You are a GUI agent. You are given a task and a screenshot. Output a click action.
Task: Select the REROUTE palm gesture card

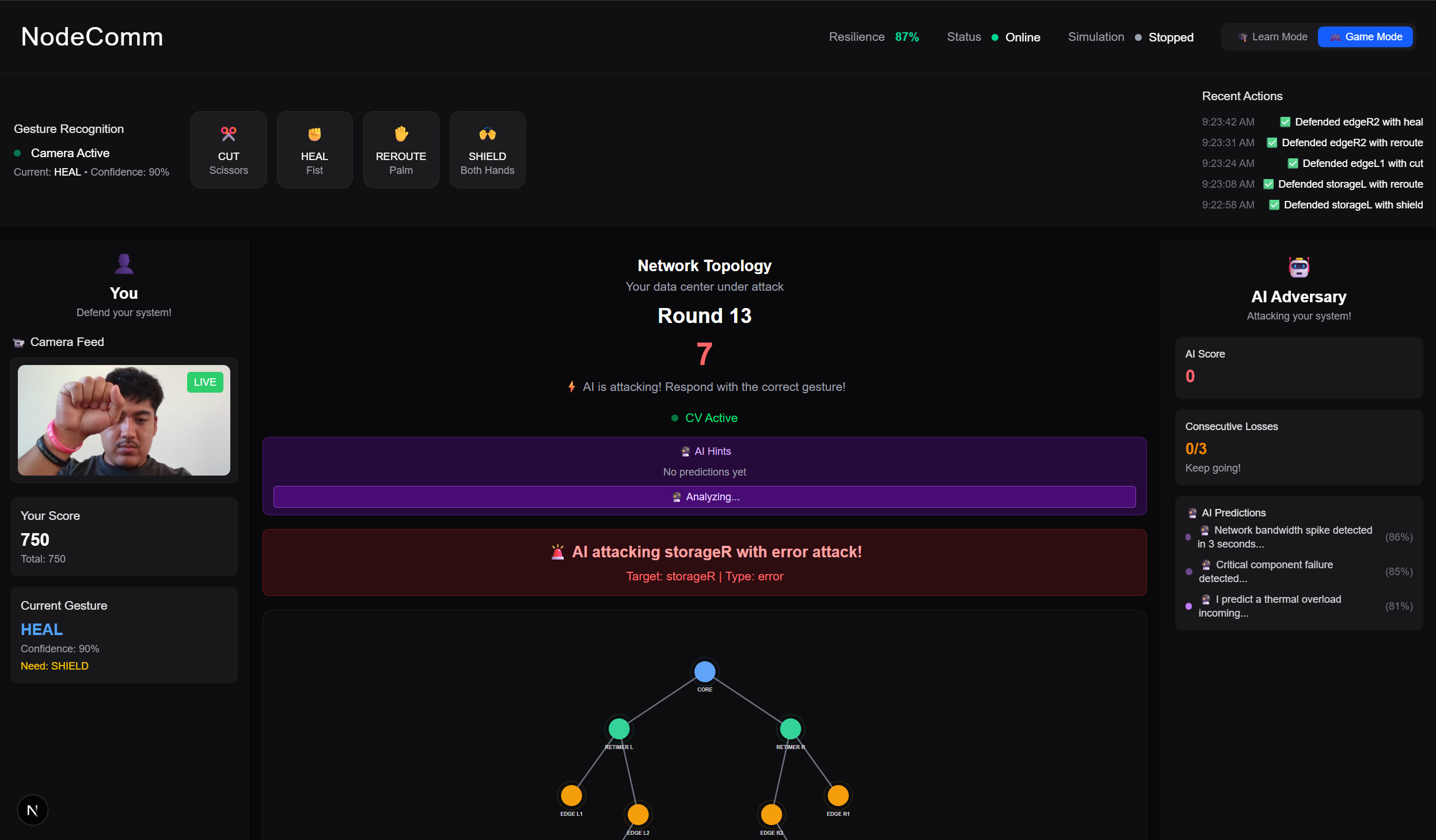pos(401,150)
